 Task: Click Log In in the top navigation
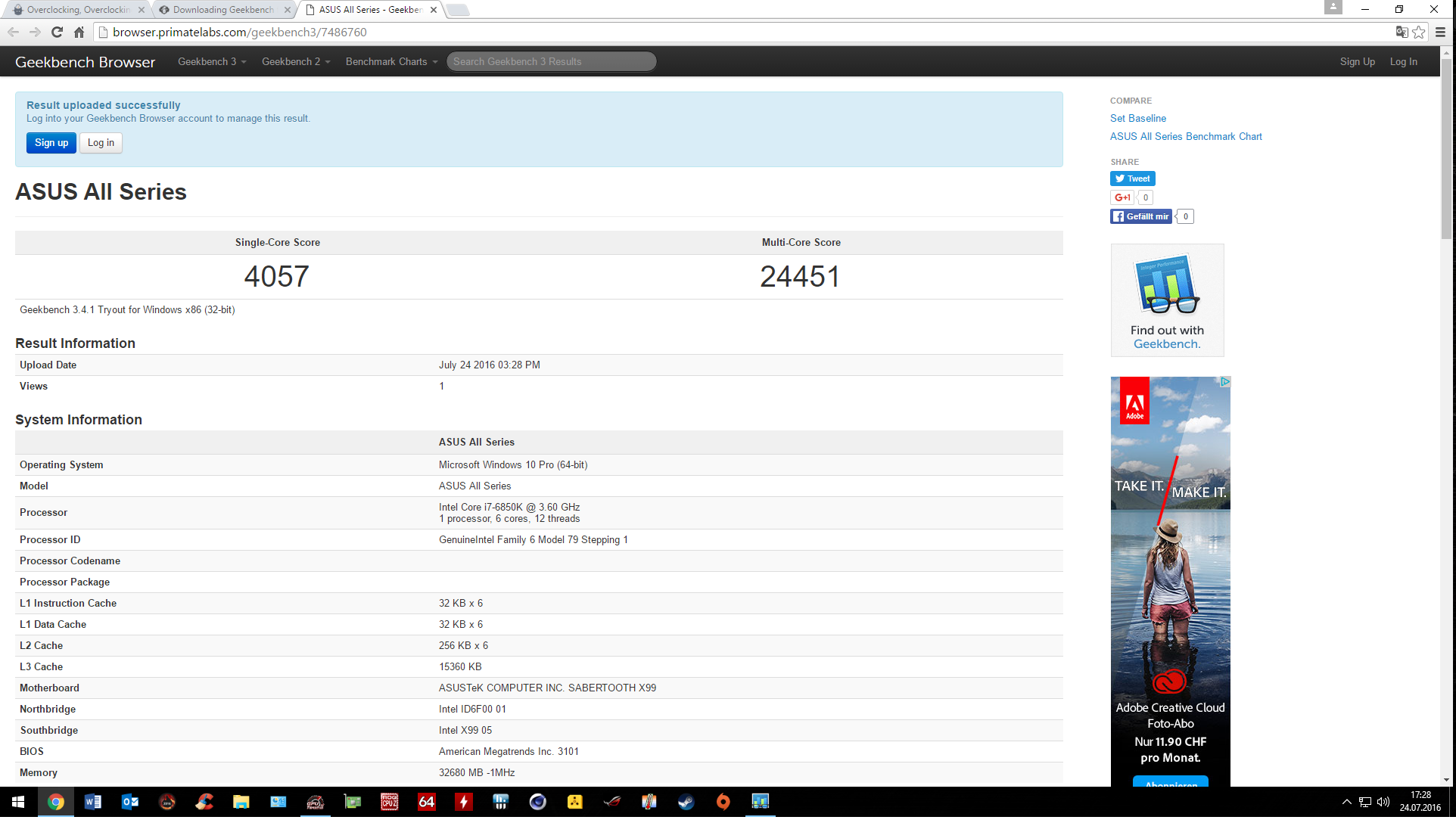(x=1403, y=61)
